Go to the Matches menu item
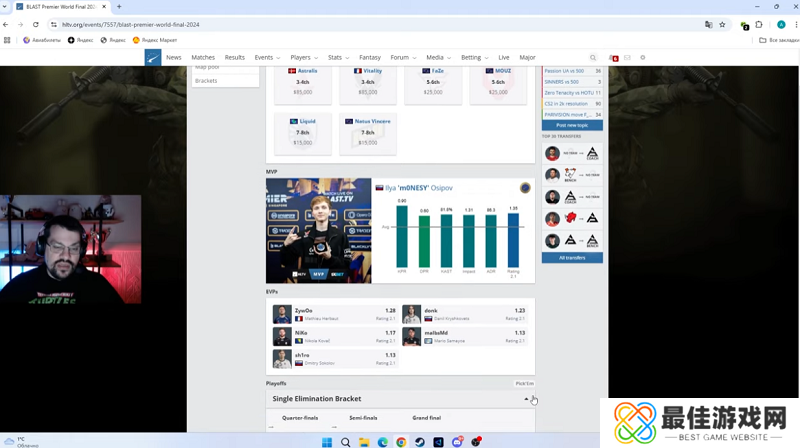 click(203, 58)
